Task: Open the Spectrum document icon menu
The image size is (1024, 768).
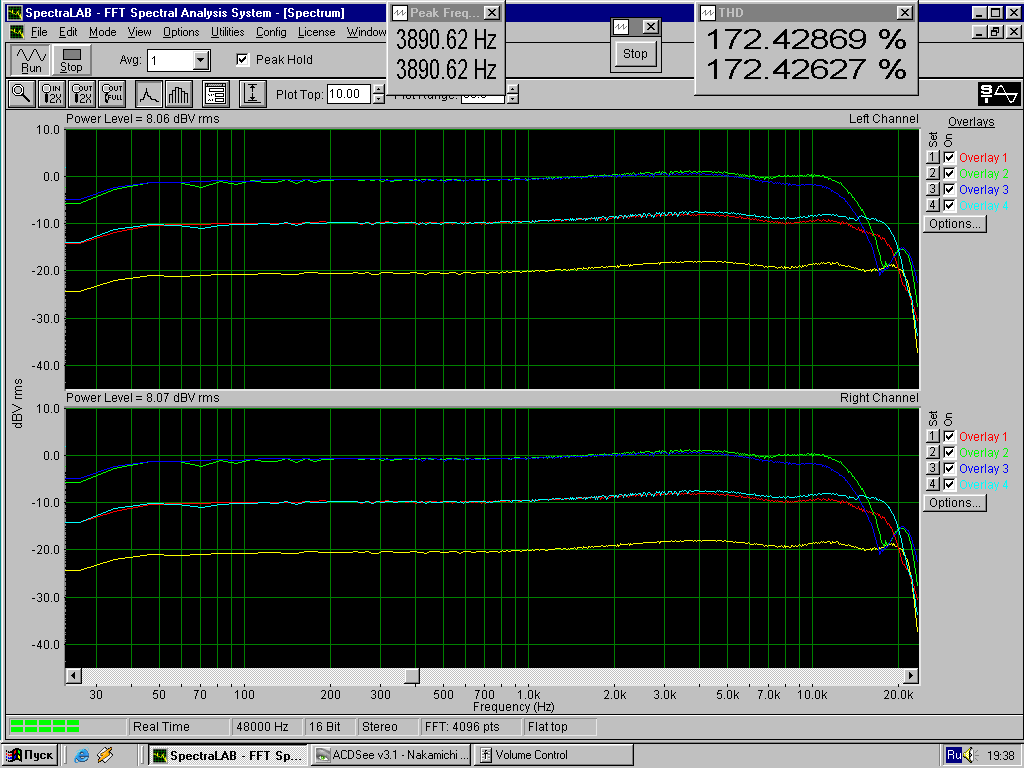Action: coord(17,32)
